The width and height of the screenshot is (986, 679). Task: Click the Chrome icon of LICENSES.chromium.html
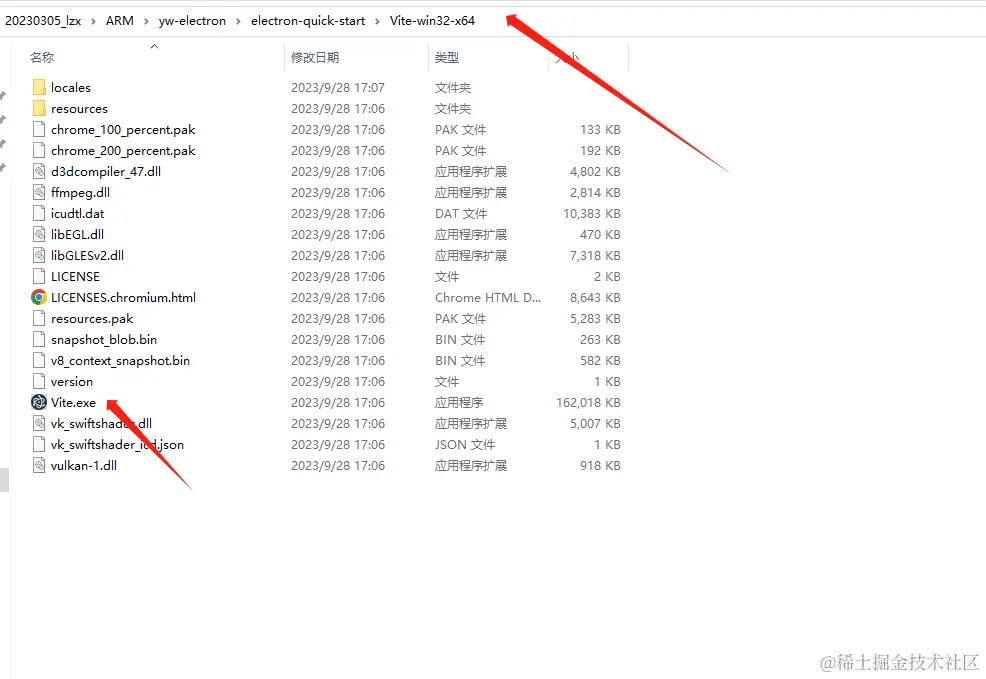coord(39,297)
